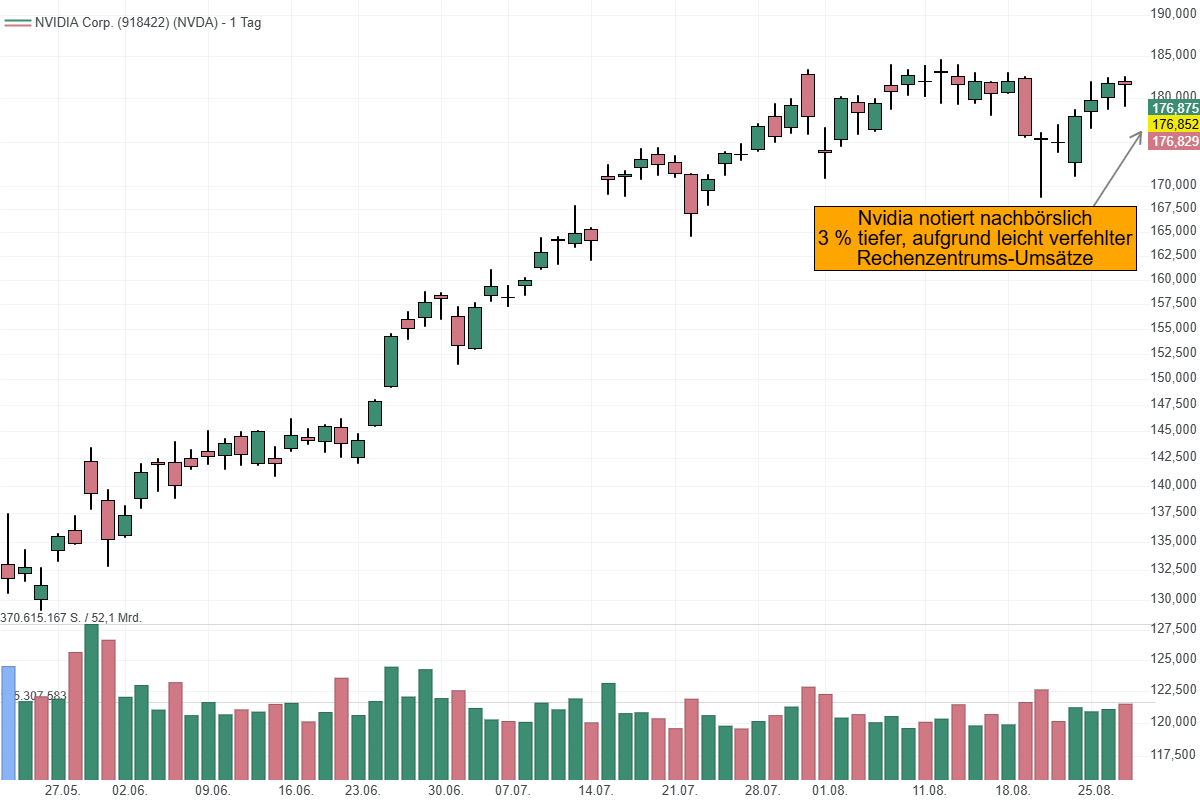
Task: Select the 27.05. date on time axis
Action: 63,790
